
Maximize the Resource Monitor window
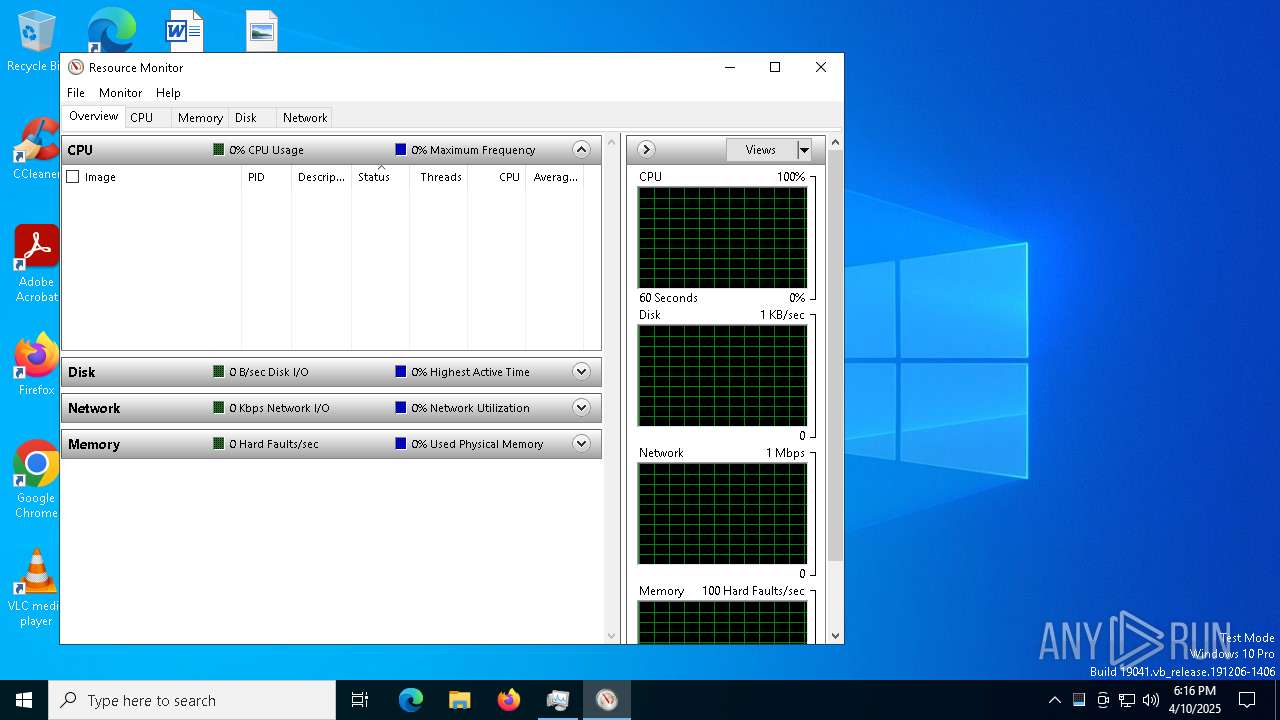(775, 67)
